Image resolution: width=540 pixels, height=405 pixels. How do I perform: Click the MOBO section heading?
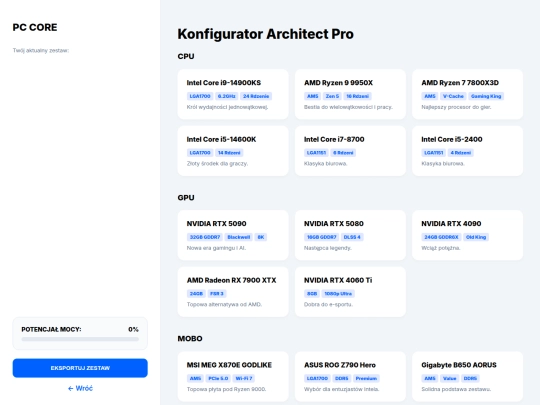click(x=190, y=338)
